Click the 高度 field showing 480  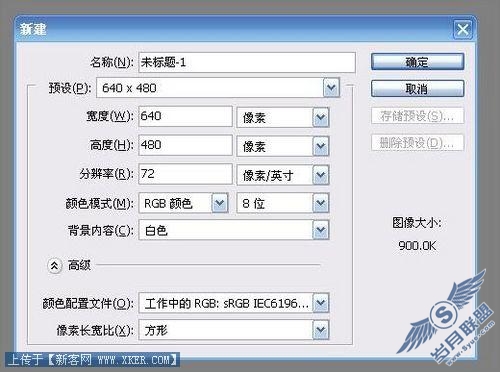[x=185, y=145]
